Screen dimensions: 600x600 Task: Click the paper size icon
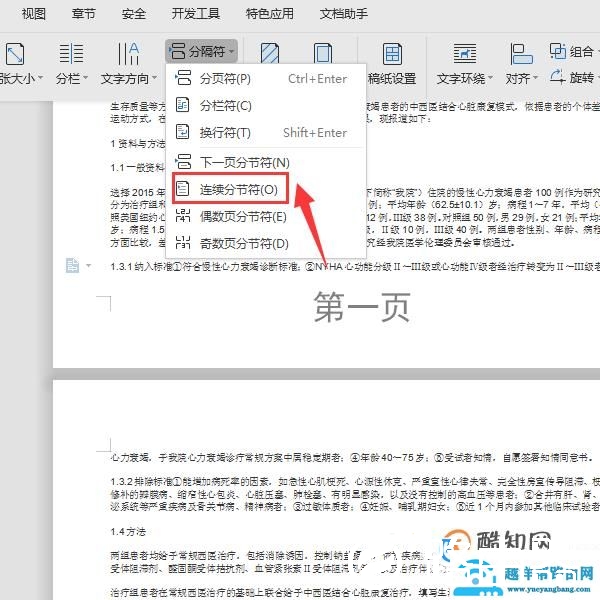point(15,54)
